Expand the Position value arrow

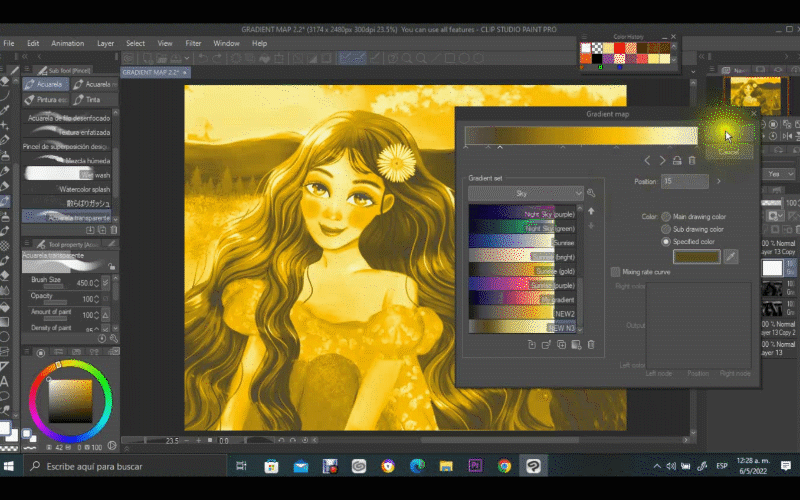pos(719,182)
